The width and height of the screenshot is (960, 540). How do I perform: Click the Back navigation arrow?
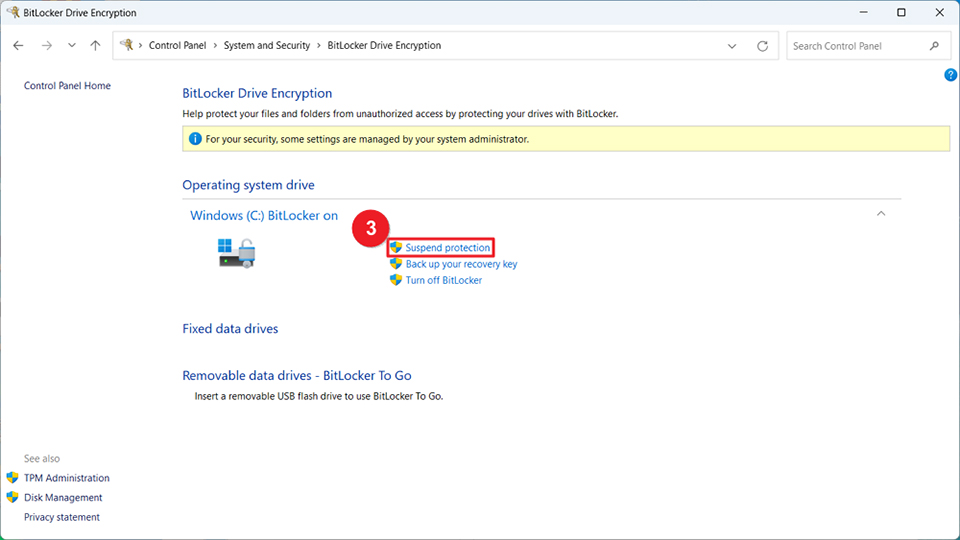(x=18, y=46)
